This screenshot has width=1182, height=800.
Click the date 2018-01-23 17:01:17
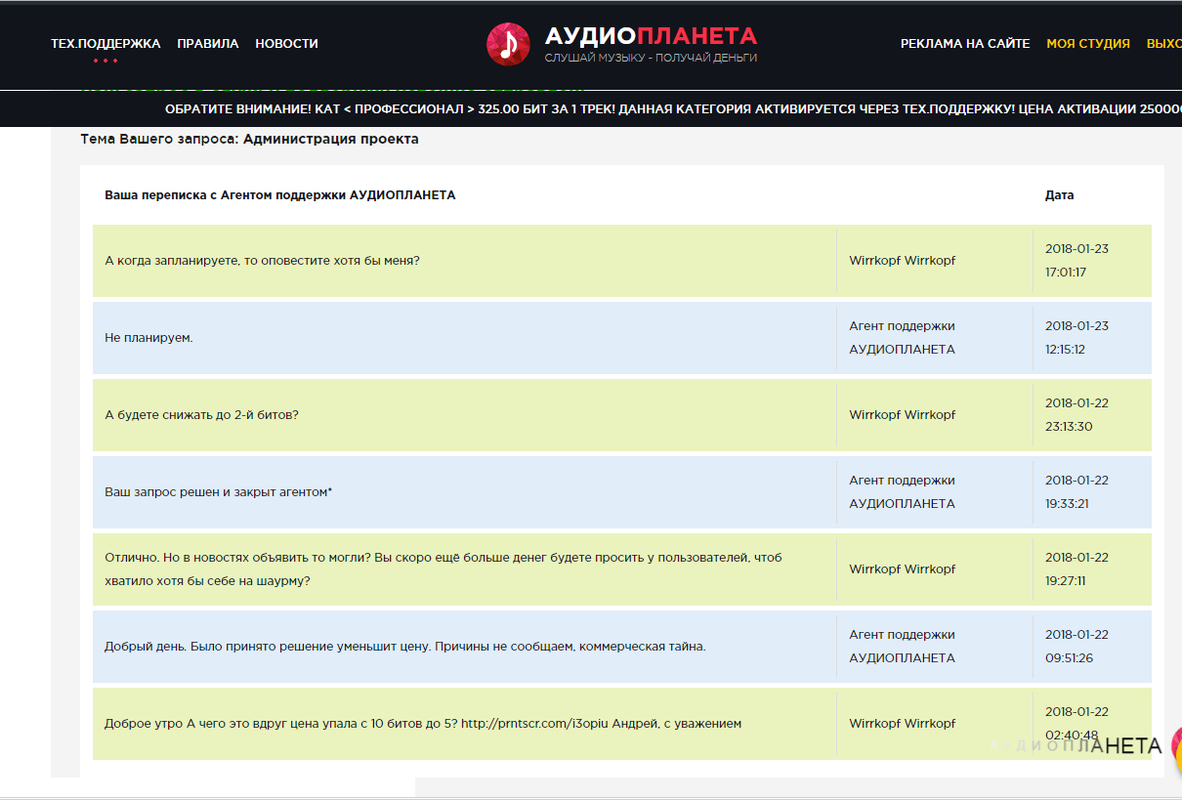(x=1076, y=260)
